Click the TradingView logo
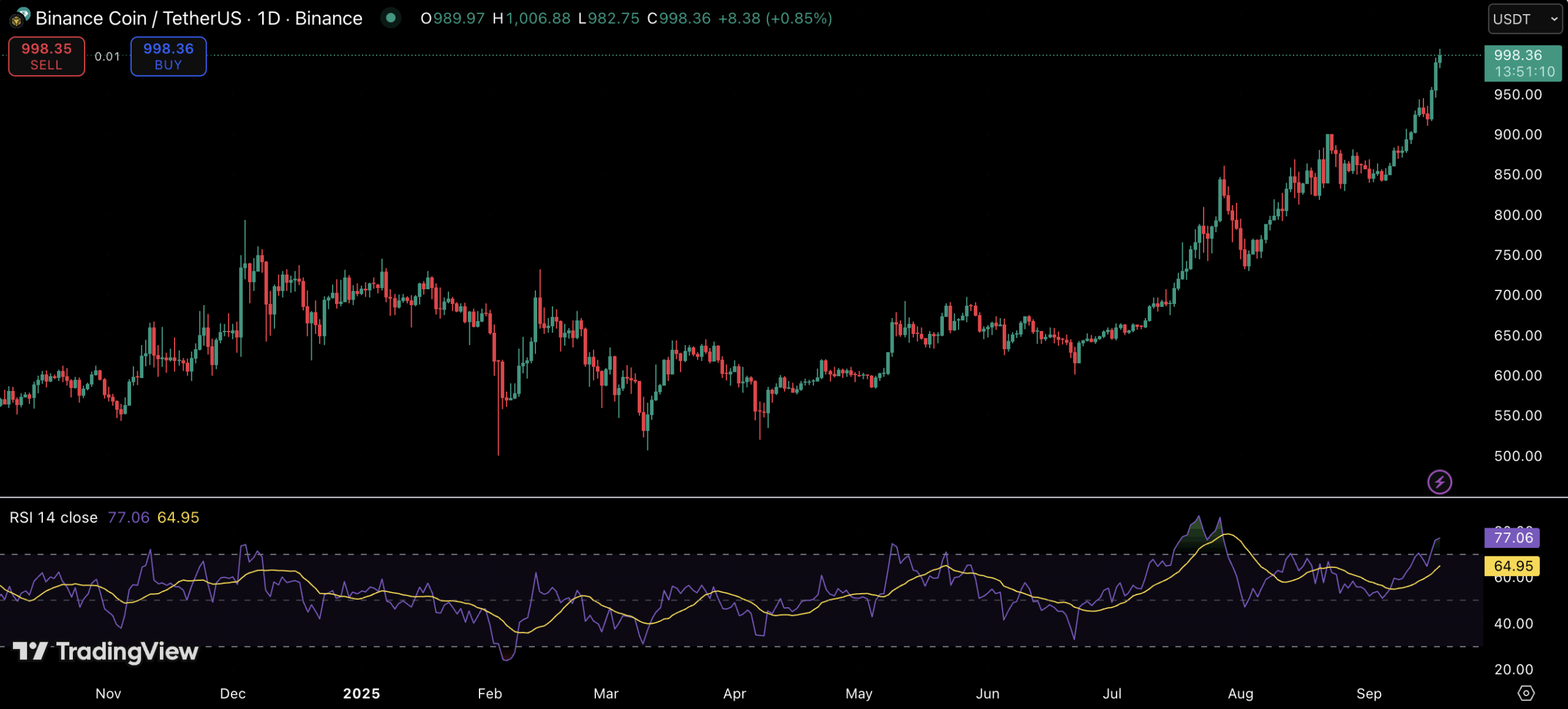The image size is (1568, 709). [x=105, y=651]
